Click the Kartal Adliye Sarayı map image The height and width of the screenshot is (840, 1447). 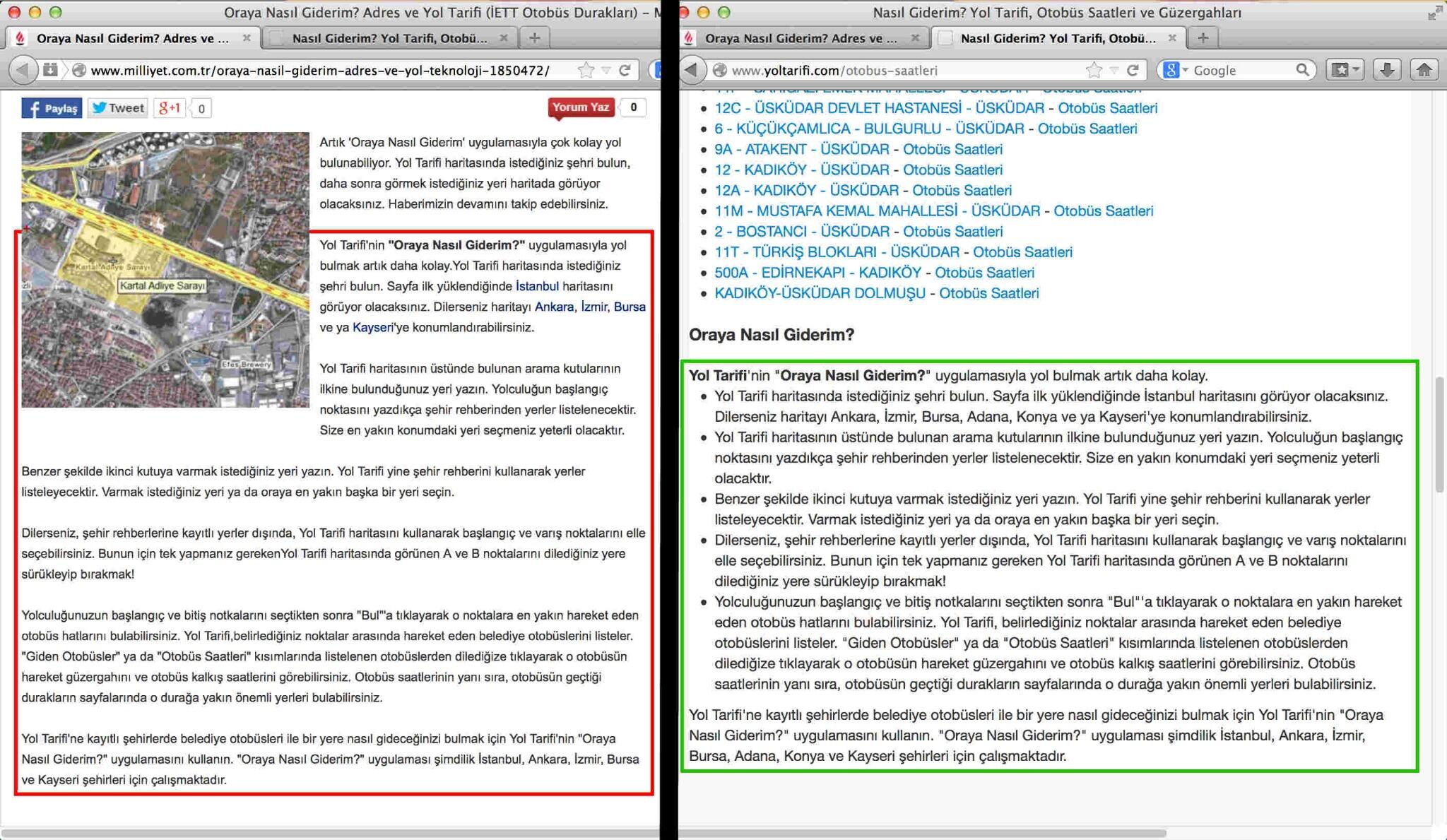[165, 270]
